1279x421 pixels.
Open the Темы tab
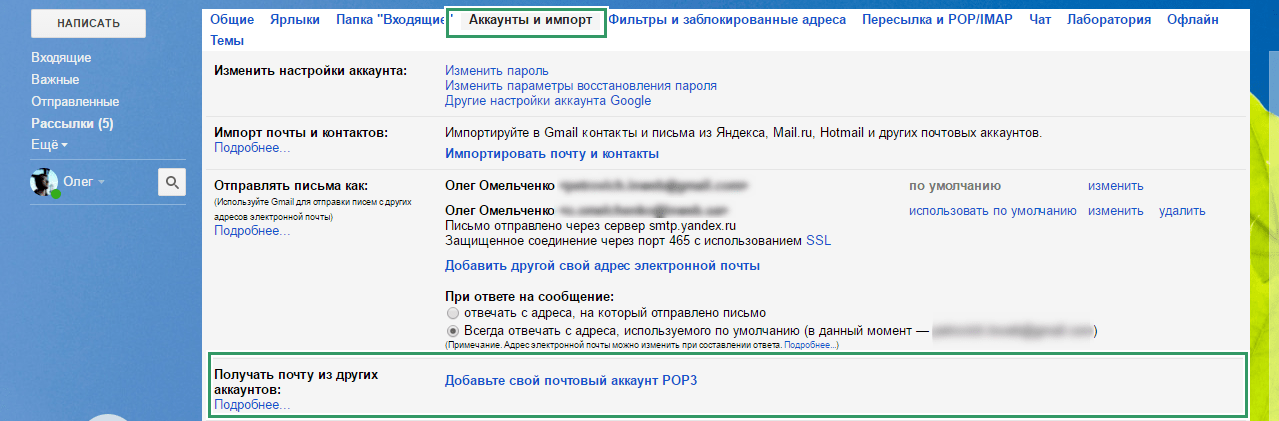click(x=228, y=40)
